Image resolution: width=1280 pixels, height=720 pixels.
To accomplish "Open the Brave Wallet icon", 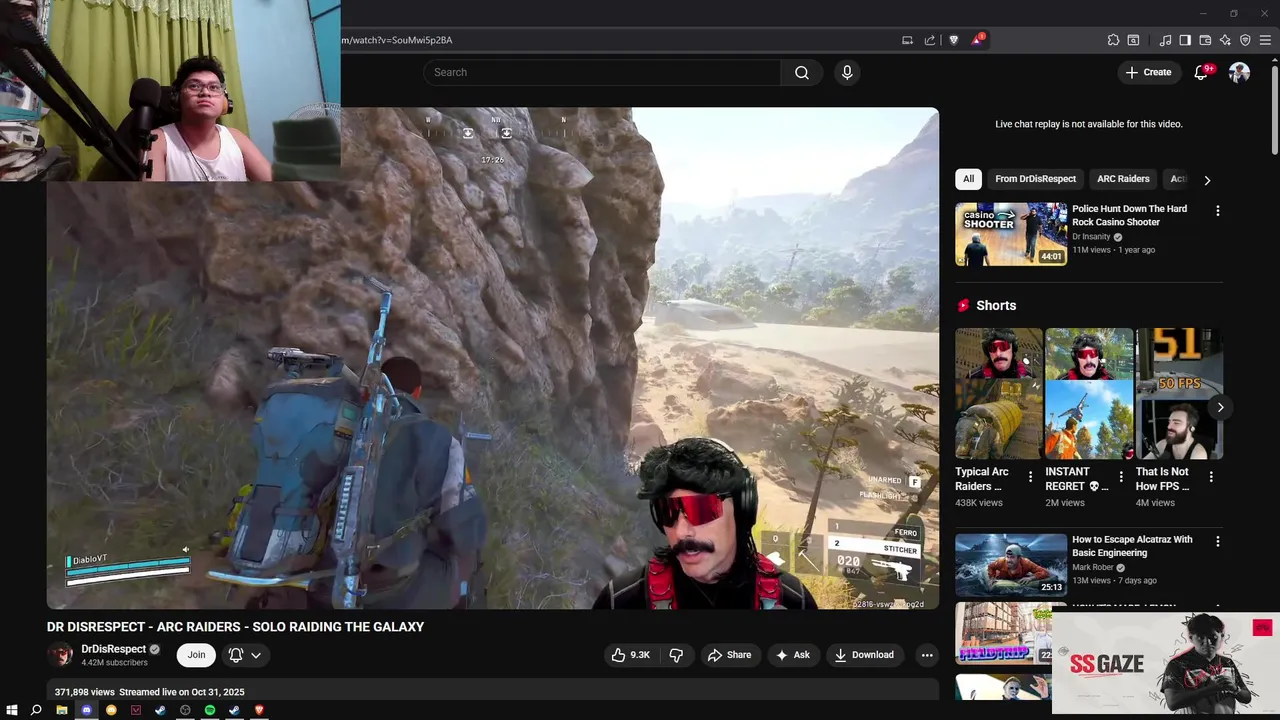I will tap(1205, 40).
